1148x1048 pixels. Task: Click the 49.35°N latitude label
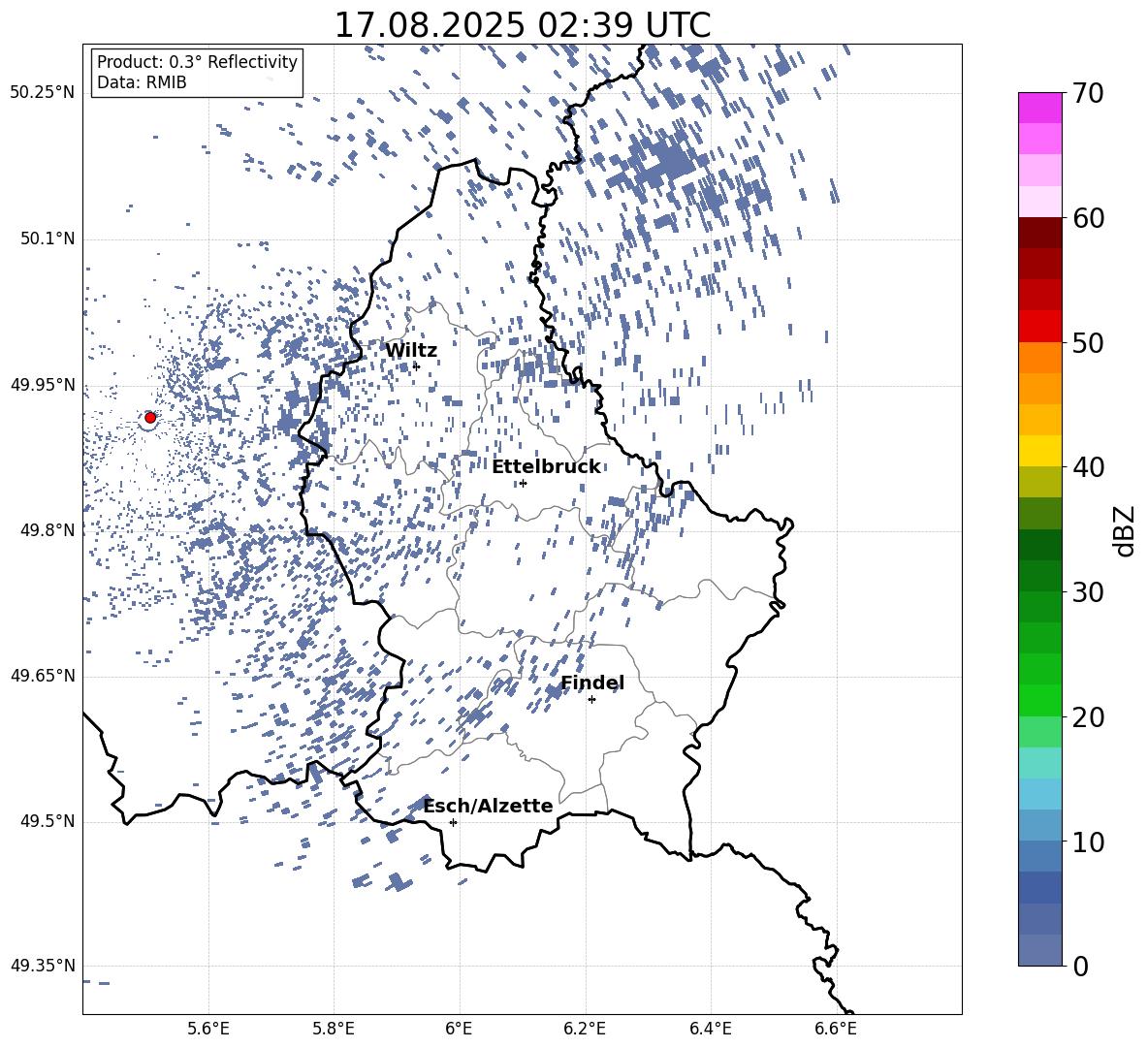click(43, 966)
